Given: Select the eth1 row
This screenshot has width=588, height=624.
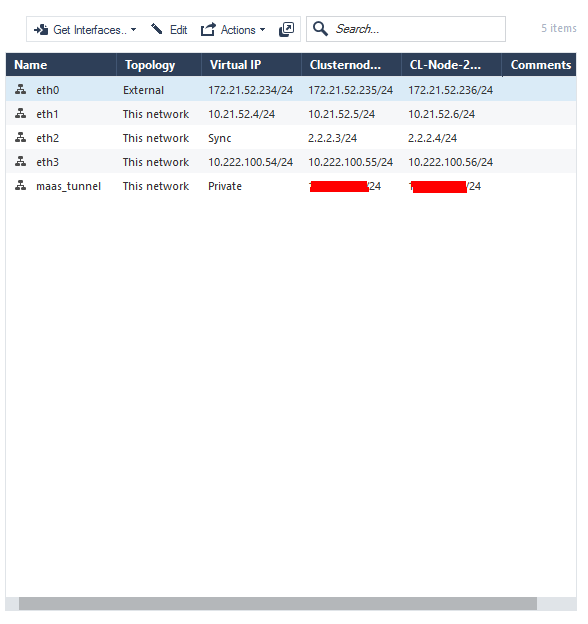Looking at the screenshot, I should (291, 114).
